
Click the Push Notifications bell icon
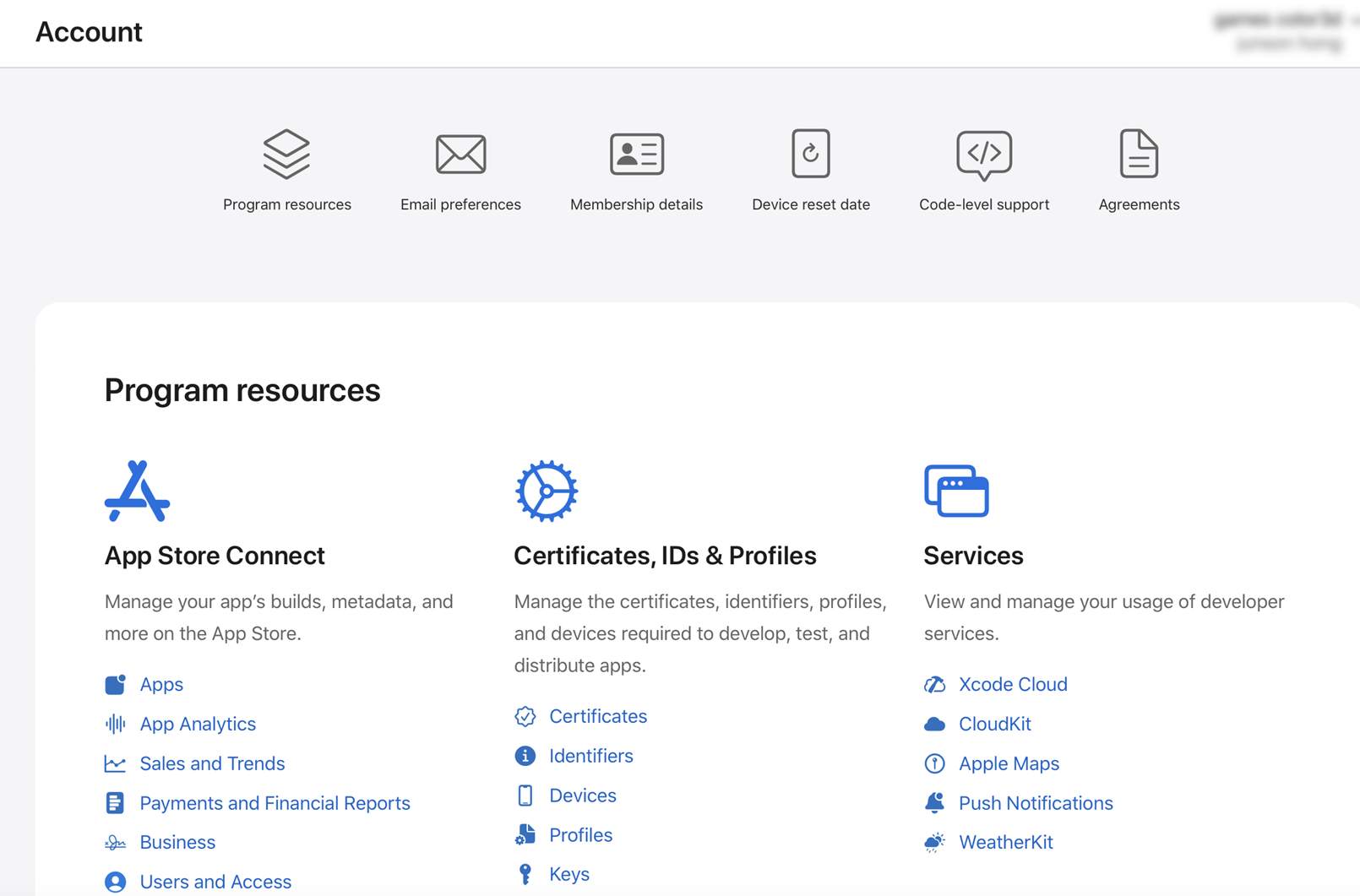pyautogui.click(x=935, y=803)
